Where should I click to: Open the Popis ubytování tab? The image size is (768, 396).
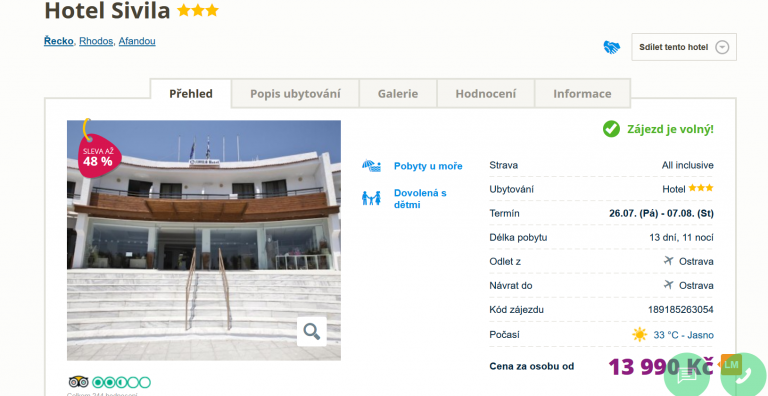(x=295, y=94)
